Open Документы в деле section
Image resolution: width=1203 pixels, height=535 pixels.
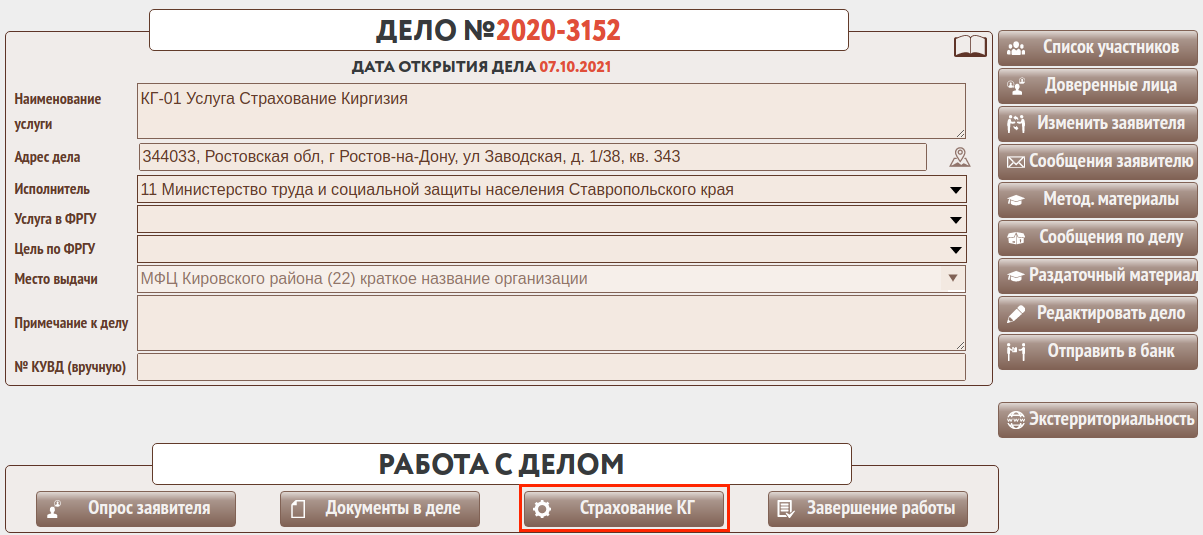(x=380, y=508)
